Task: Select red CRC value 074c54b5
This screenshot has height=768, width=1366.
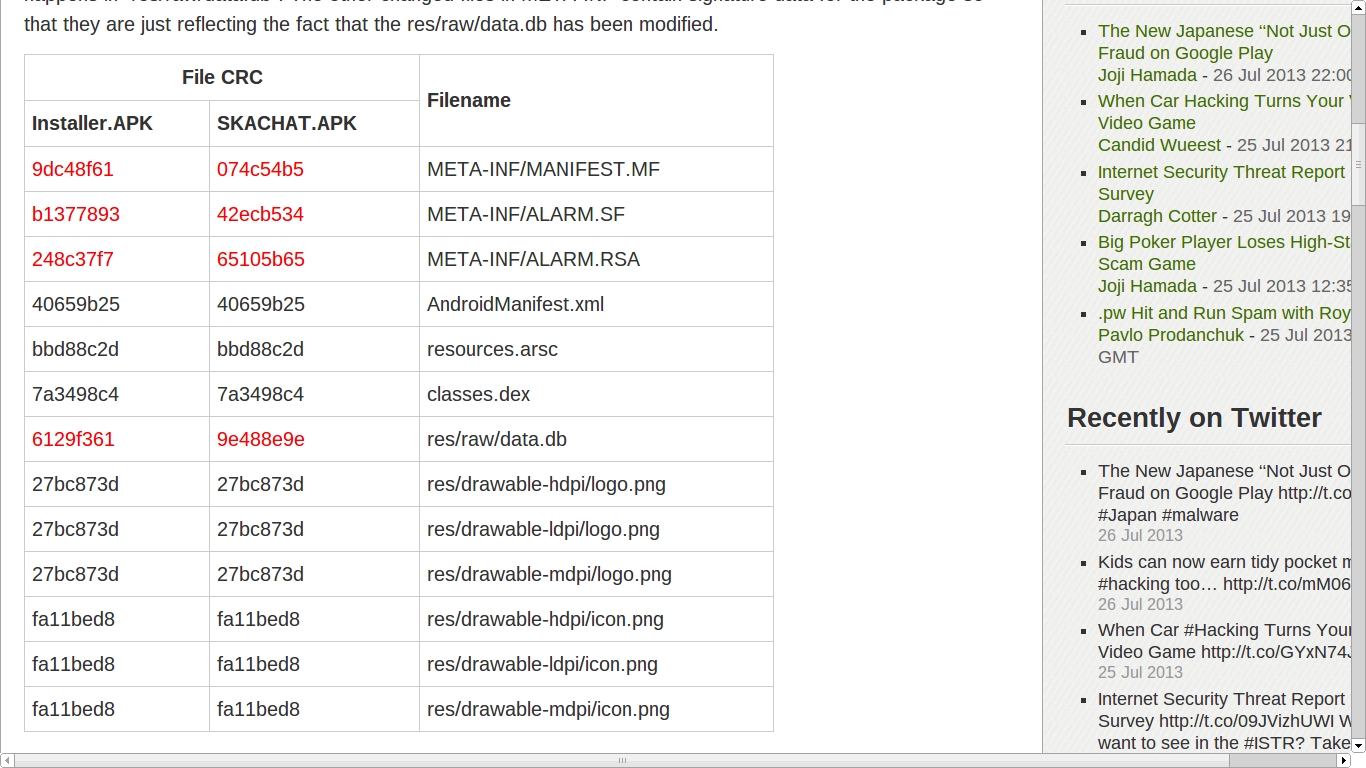Action: [260, 169]
